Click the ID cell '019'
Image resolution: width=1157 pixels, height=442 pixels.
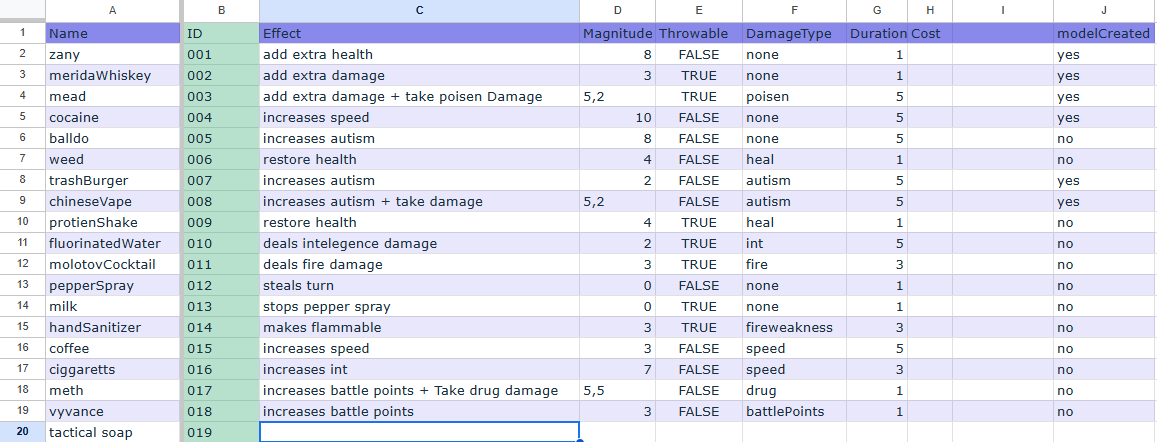[x=221, y=432]
